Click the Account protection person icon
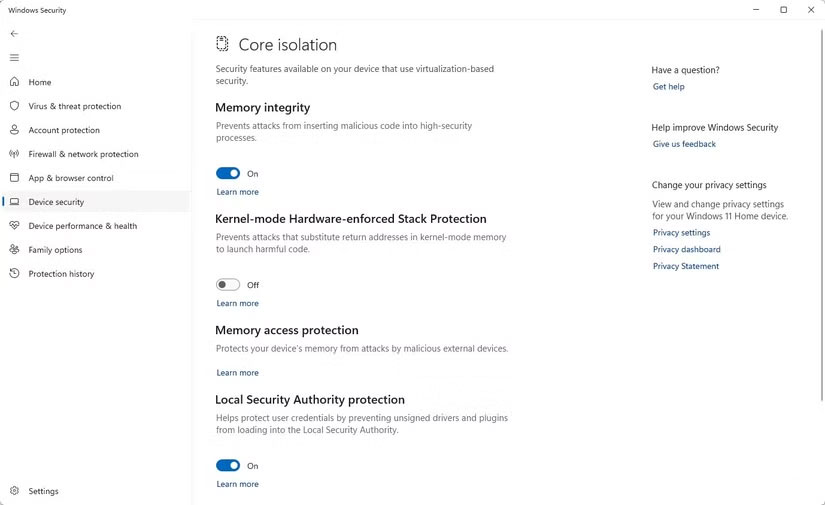 [14, 130]
